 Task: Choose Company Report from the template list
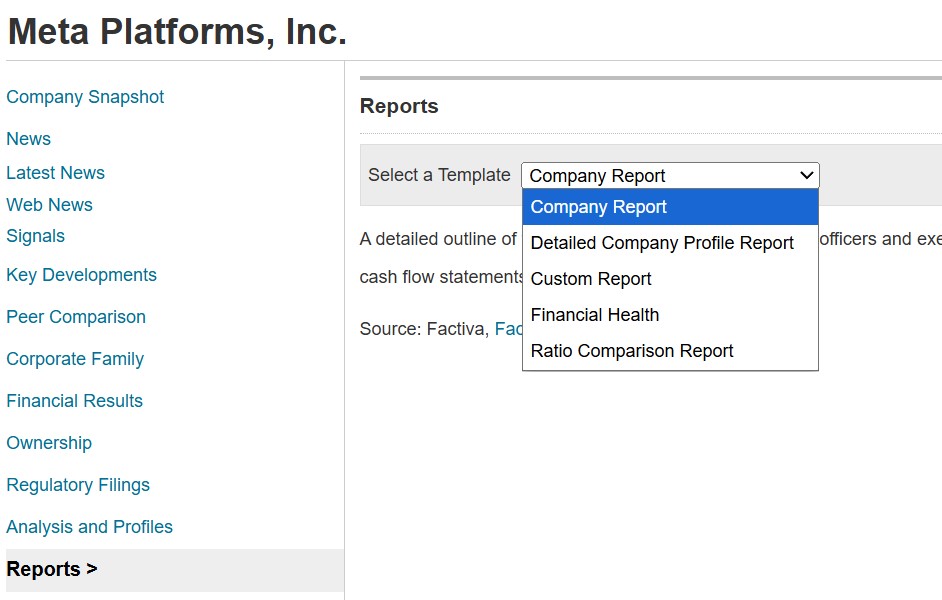click(598, 207)
